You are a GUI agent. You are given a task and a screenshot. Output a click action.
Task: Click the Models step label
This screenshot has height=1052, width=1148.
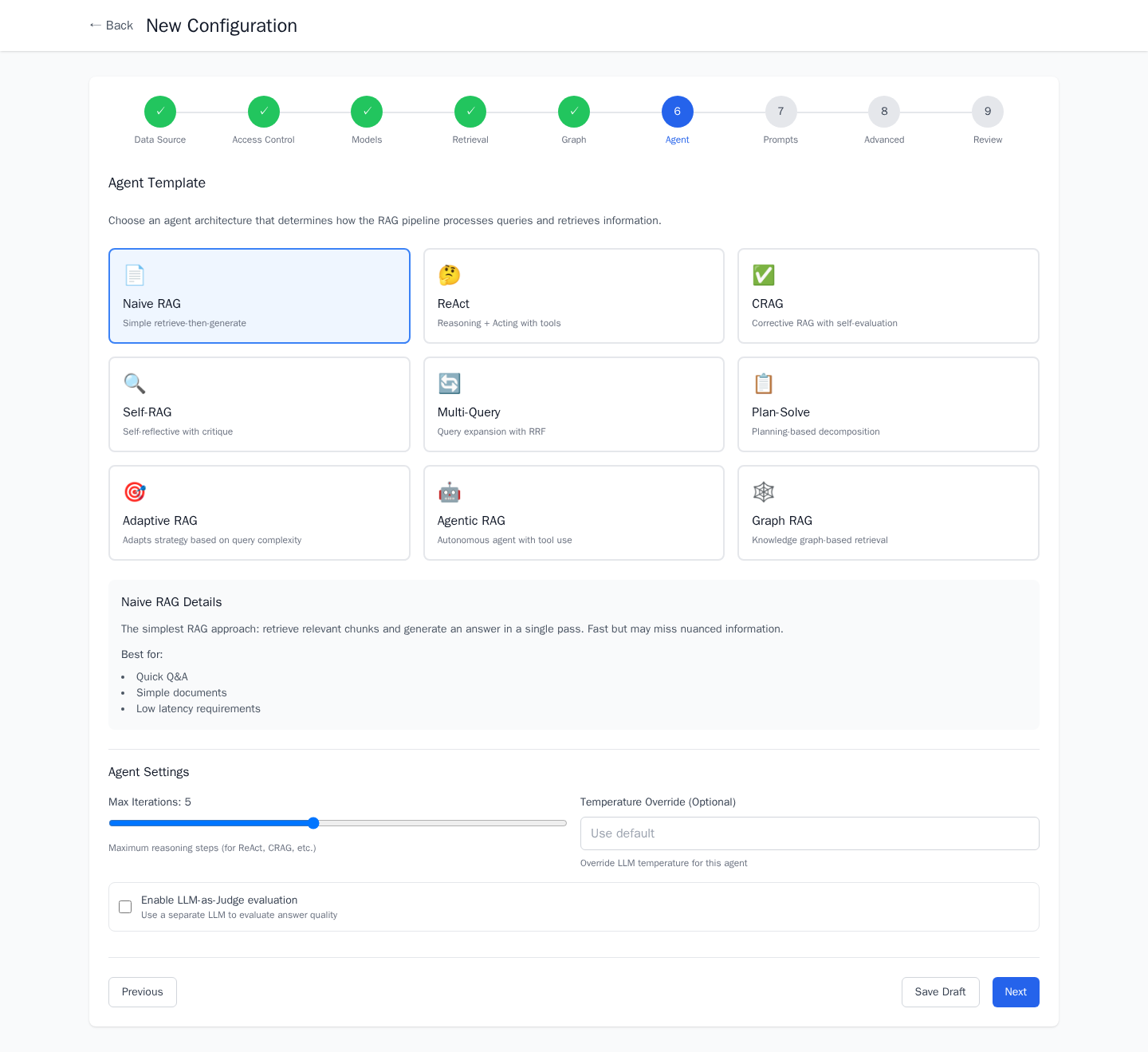[367, 140]
